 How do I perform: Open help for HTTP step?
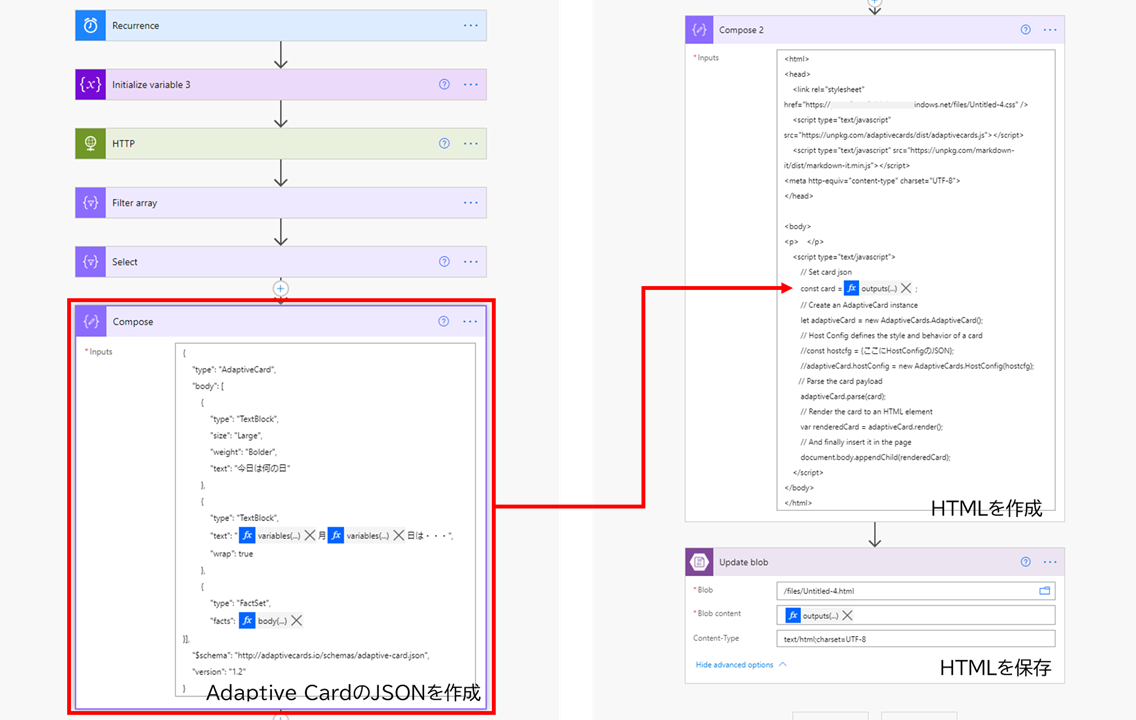pos(444,143)
